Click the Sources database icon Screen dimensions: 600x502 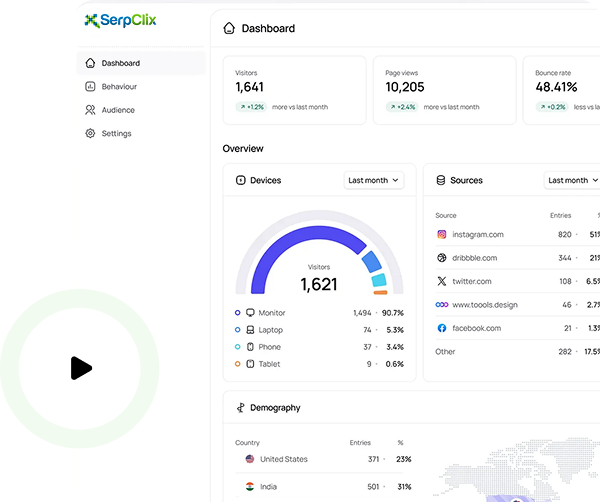pyautogui.click(x=441, y=180)
